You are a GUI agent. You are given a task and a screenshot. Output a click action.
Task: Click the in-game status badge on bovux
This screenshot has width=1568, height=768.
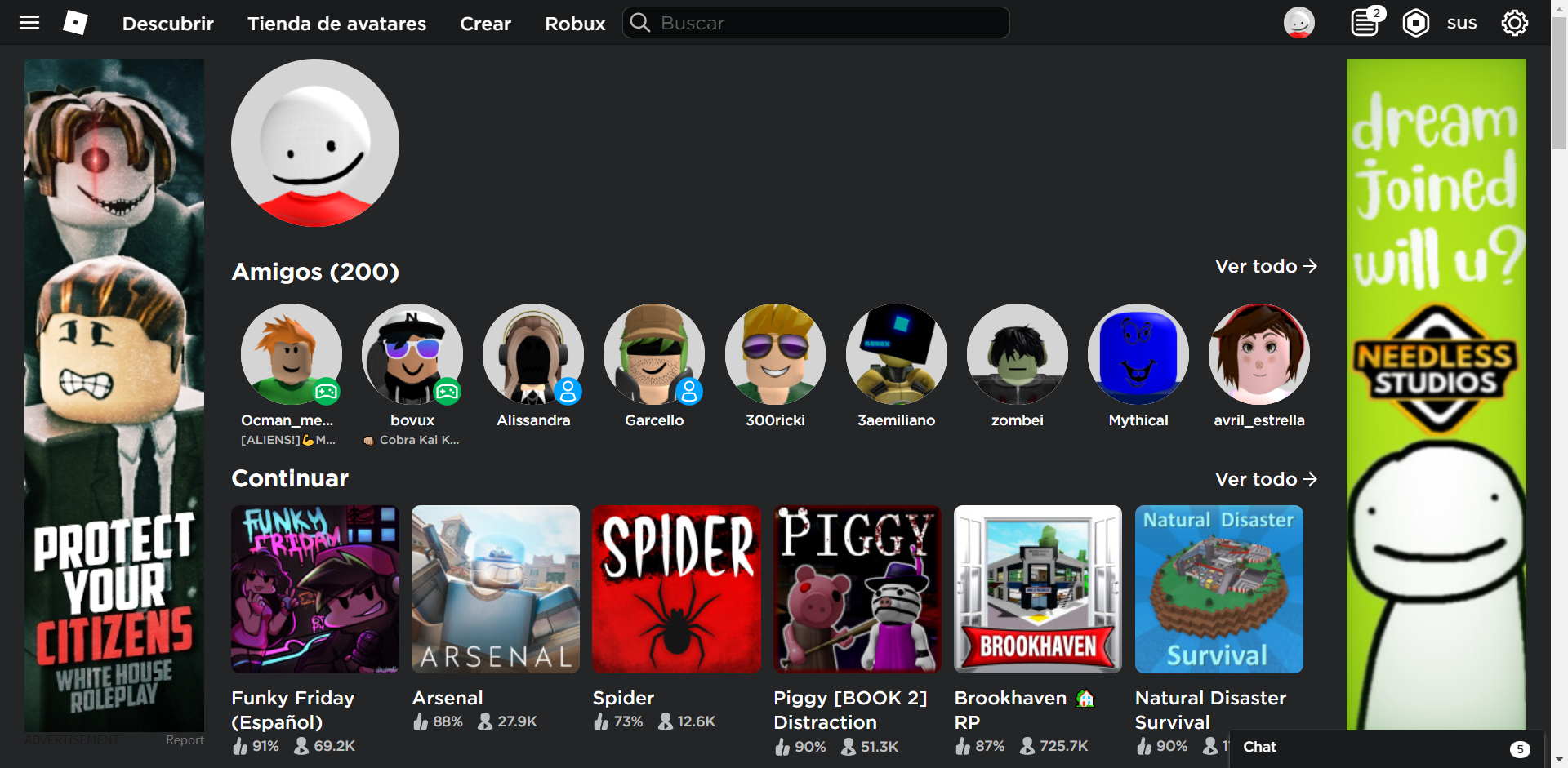(x=448, y=392)
